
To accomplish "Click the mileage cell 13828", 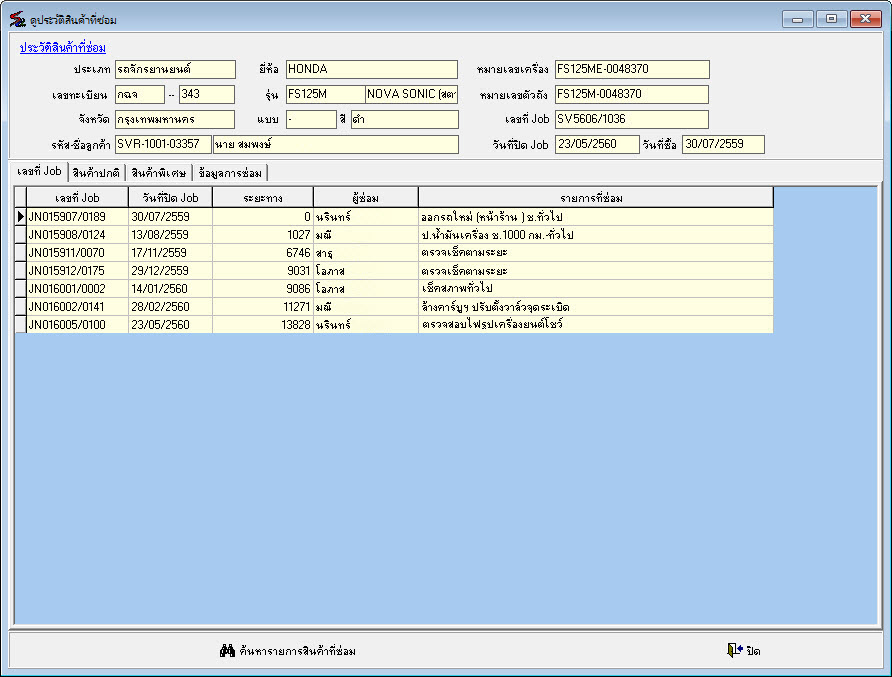I will (263, 325).
